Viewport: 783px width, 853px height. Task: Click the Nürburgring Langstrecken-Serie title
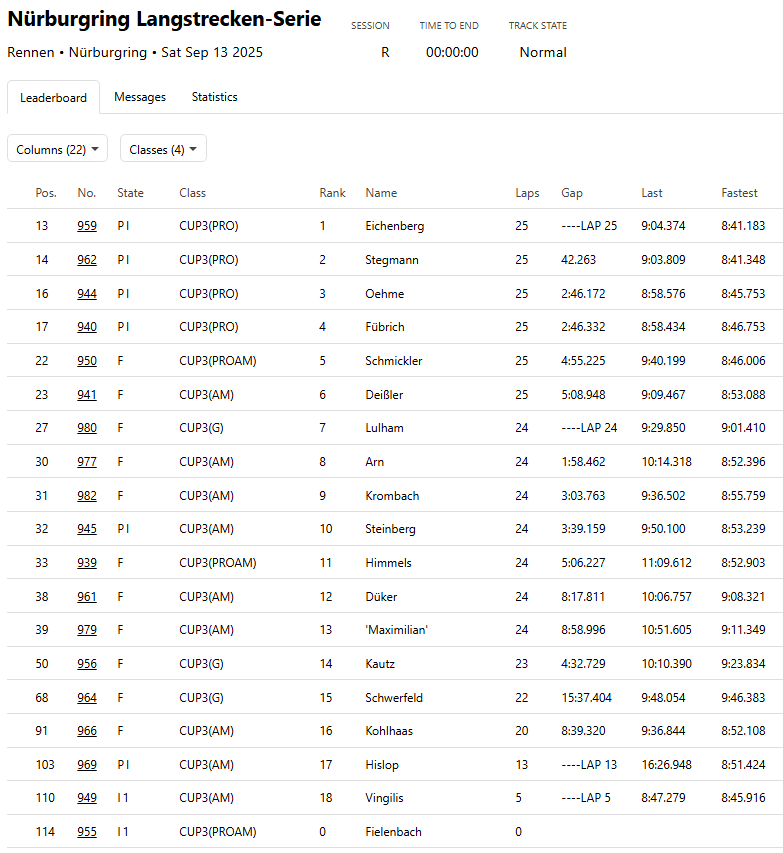click(x=164, y=19)
